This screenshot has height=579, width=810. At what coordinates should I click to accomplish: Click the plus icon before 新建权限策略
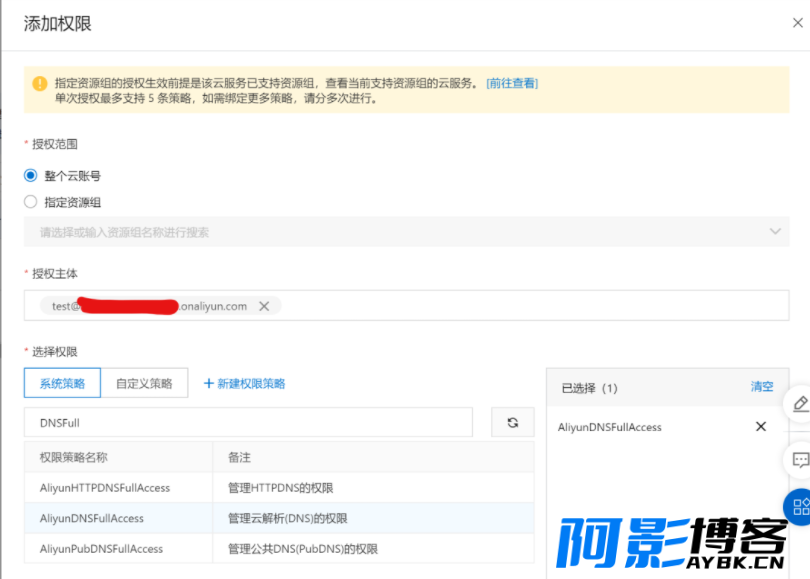209,383
